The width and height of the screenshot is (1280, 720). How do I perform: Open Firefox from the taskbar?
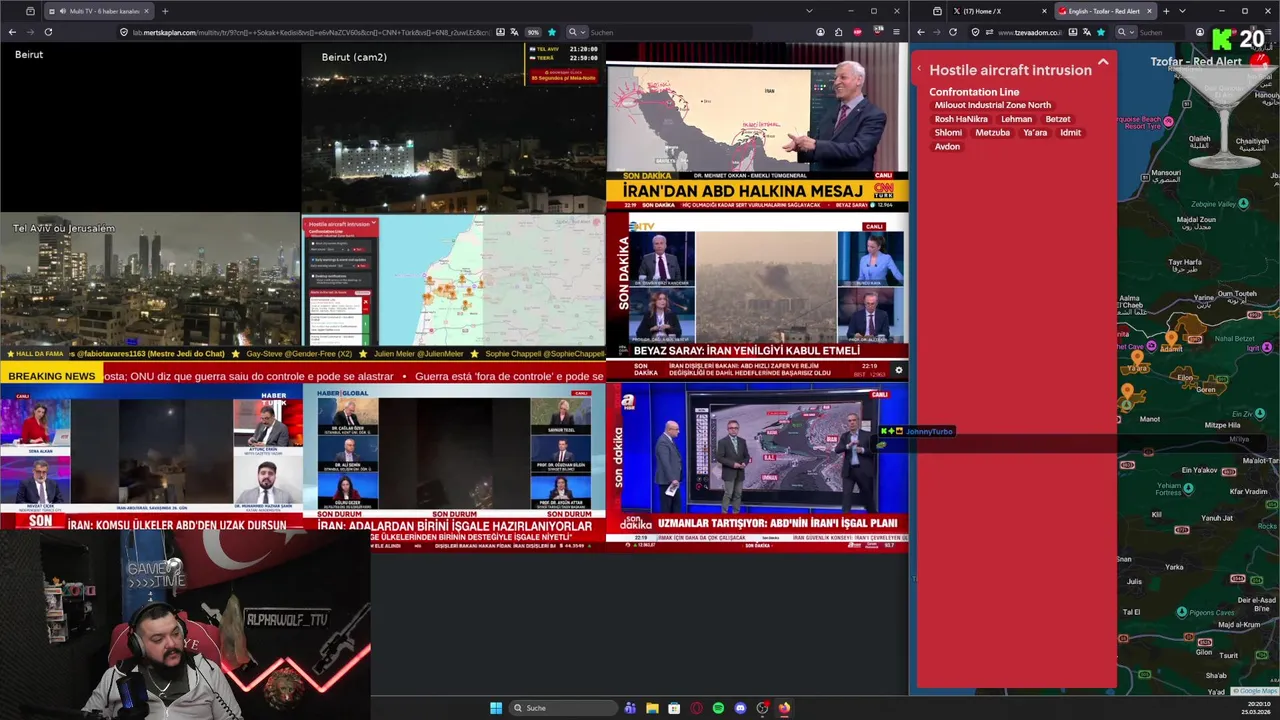pos(784,708)
